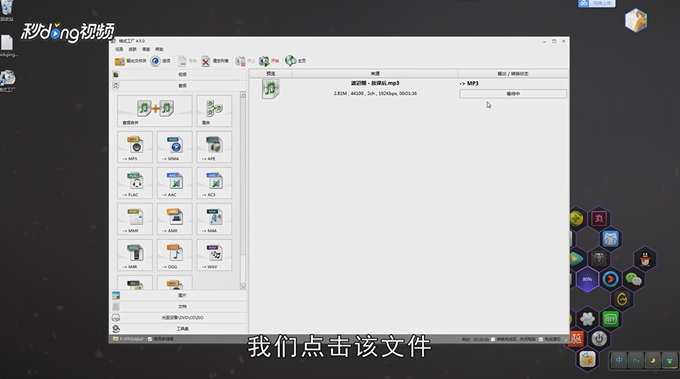Choose the -> AMR converter icon
This screenshot has height=379, width=680.
174,219
